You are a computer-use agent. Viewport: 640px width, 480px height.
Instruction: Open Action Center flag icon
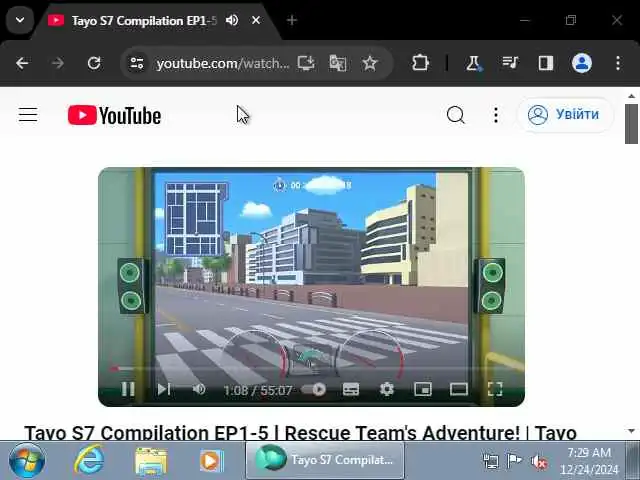tap(514, 461)
